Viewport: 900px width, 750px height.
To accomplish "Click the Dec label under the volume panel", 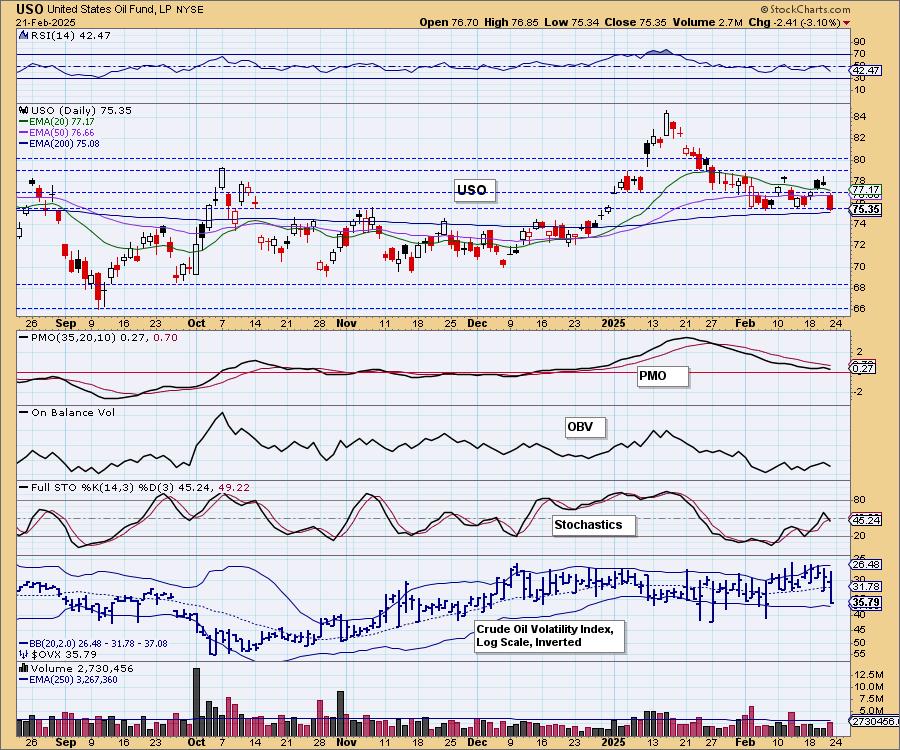I will click(x=477, y=742).
